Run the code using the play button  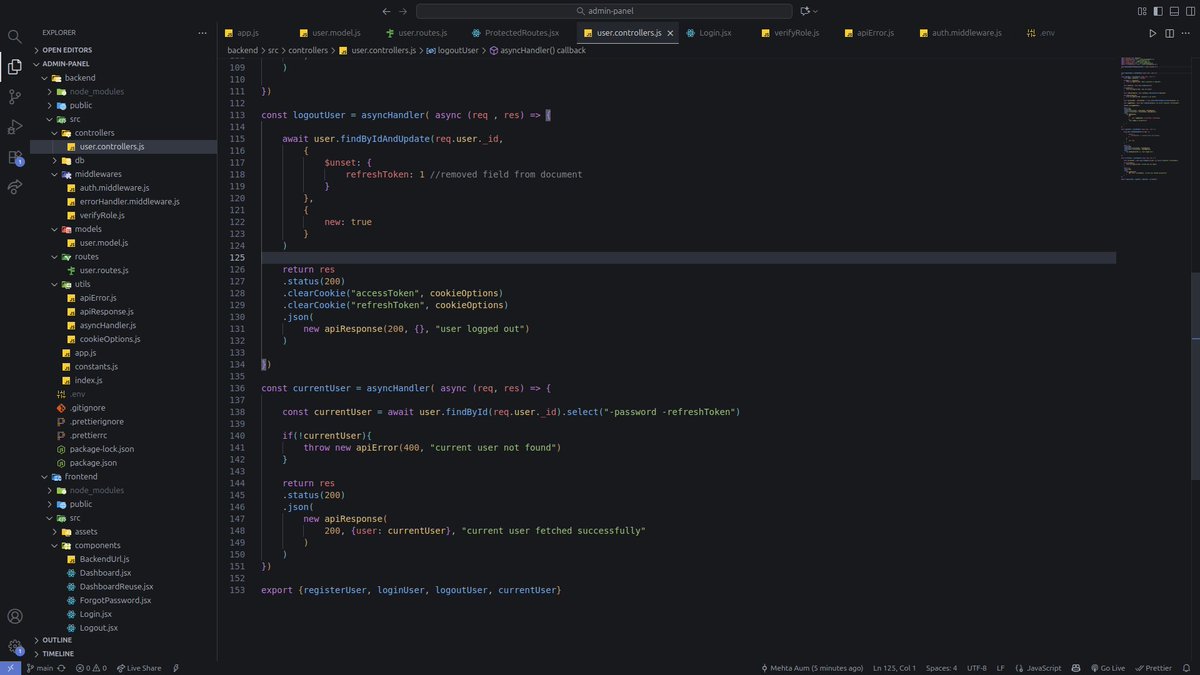pyautogui.click(x=1152, y=32)
